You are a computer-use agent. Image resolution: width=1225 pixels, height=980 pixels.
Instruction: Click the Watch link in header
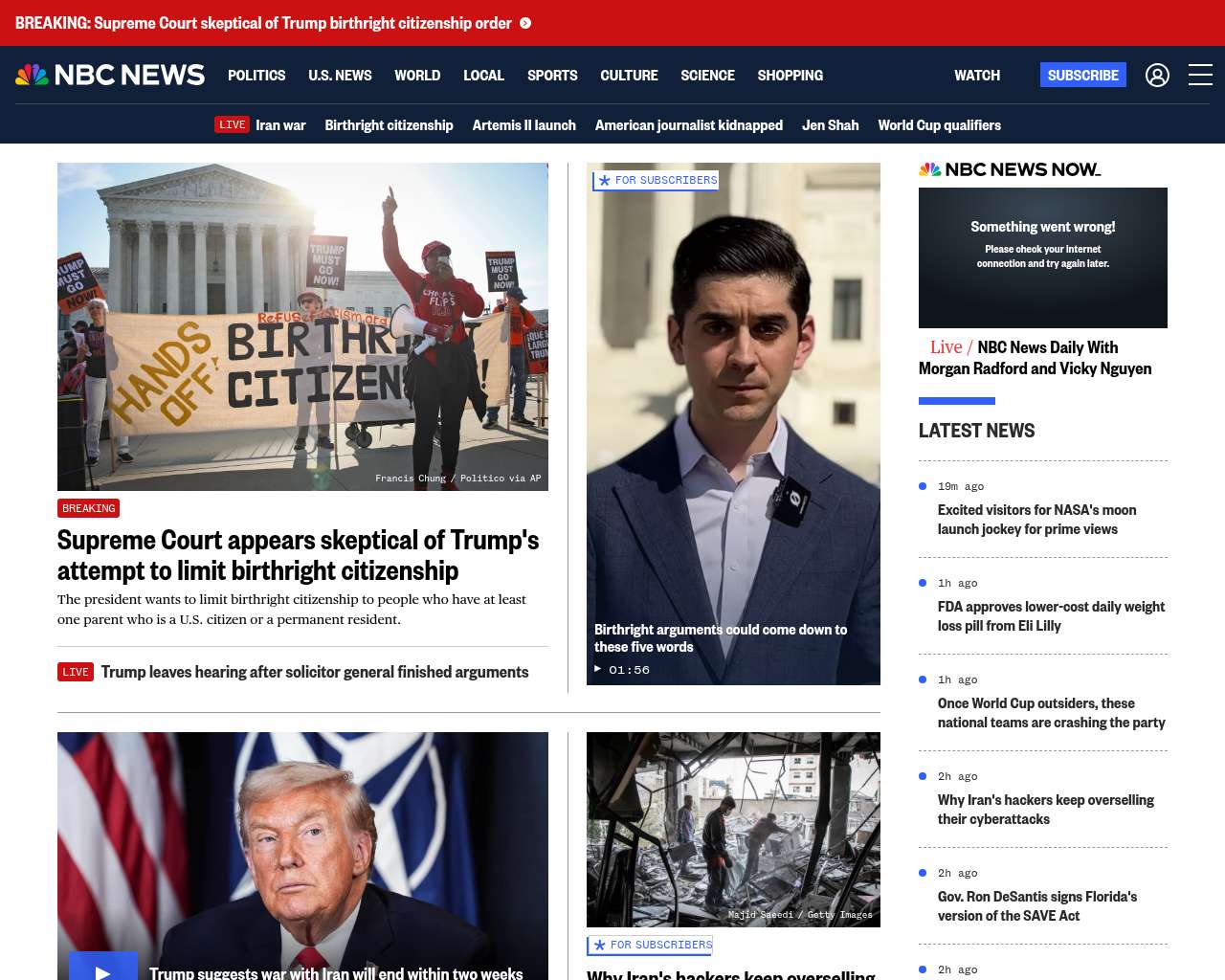977,75
